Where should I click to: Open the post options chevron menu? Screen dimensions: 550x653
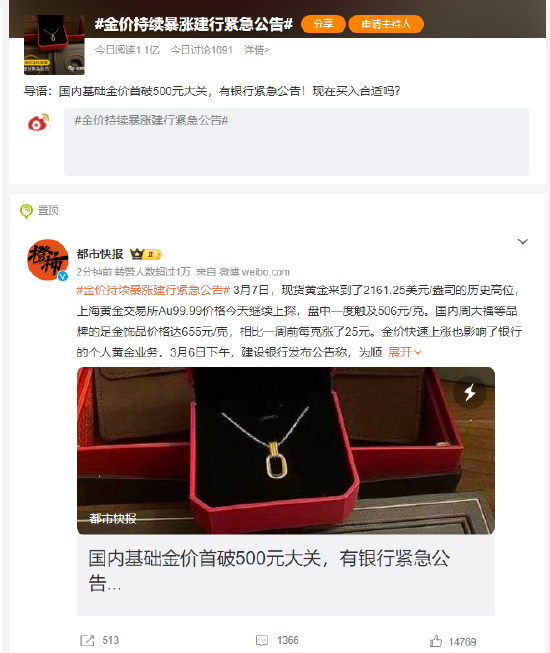523,242
